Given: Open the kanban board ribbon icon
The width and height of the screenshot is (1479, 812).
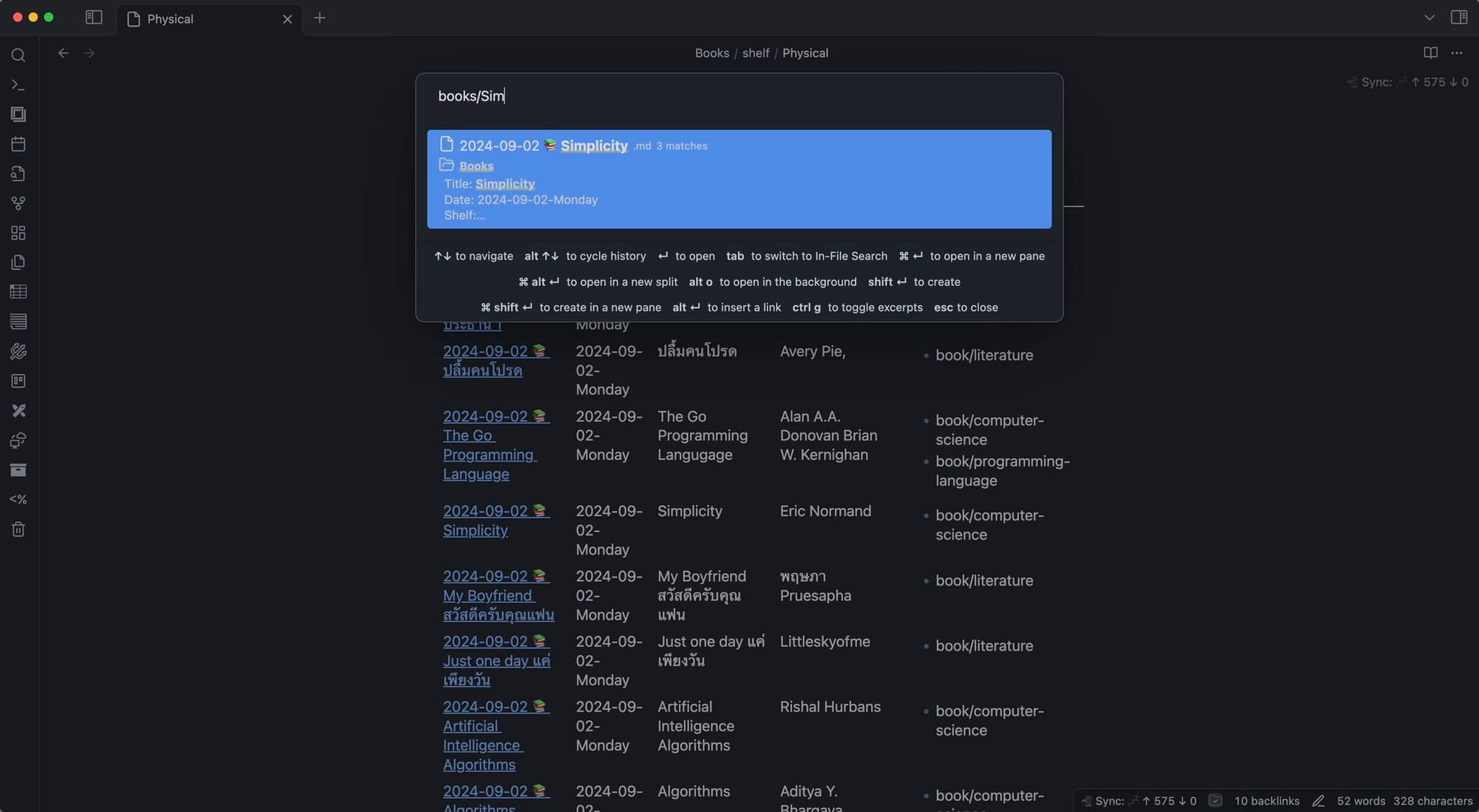Looking at the screenshot, I should [18, 381].
